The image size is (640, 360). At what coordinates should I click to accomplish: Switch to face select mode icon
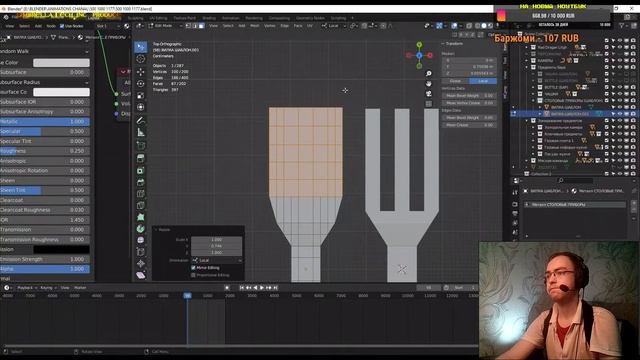point(202,26)
